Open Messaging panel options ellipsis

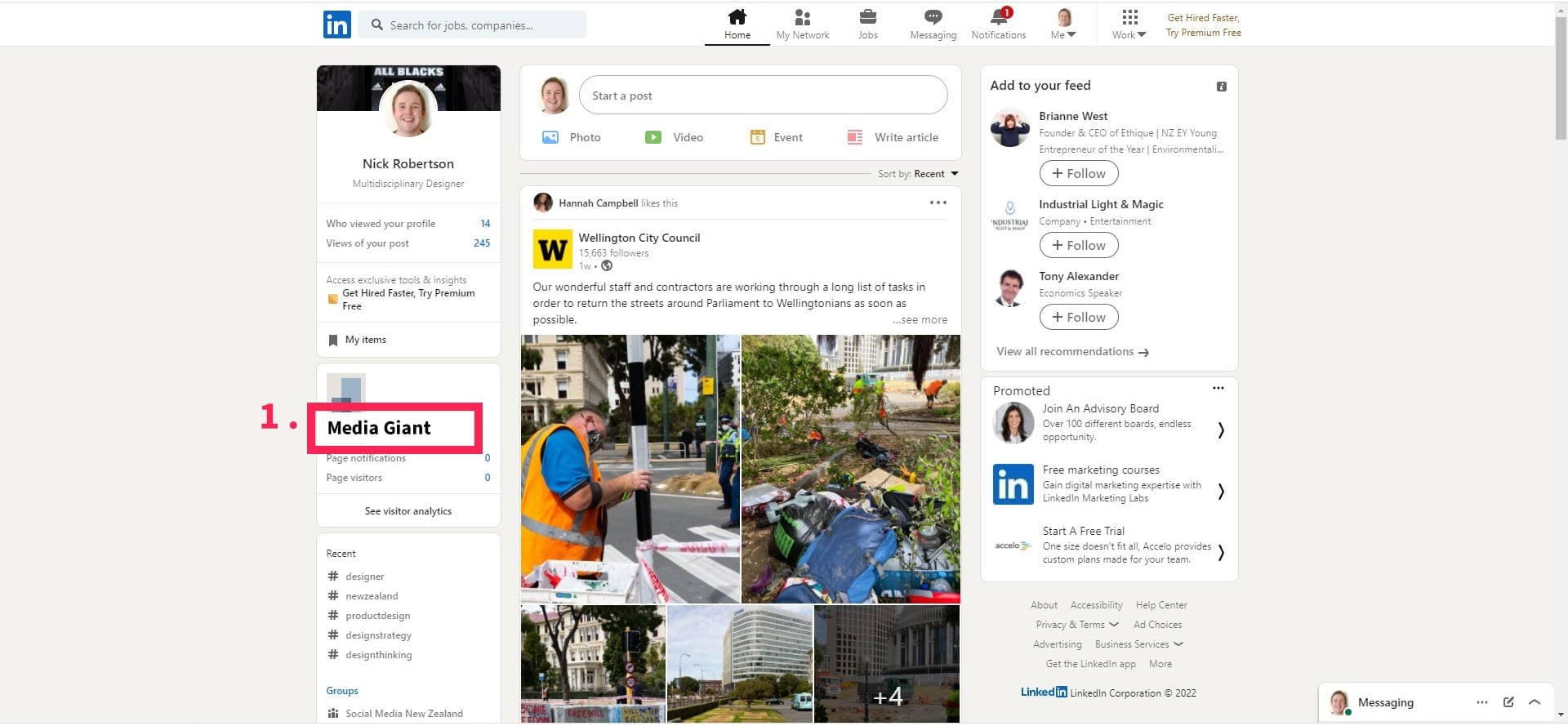pos(1481,702)
